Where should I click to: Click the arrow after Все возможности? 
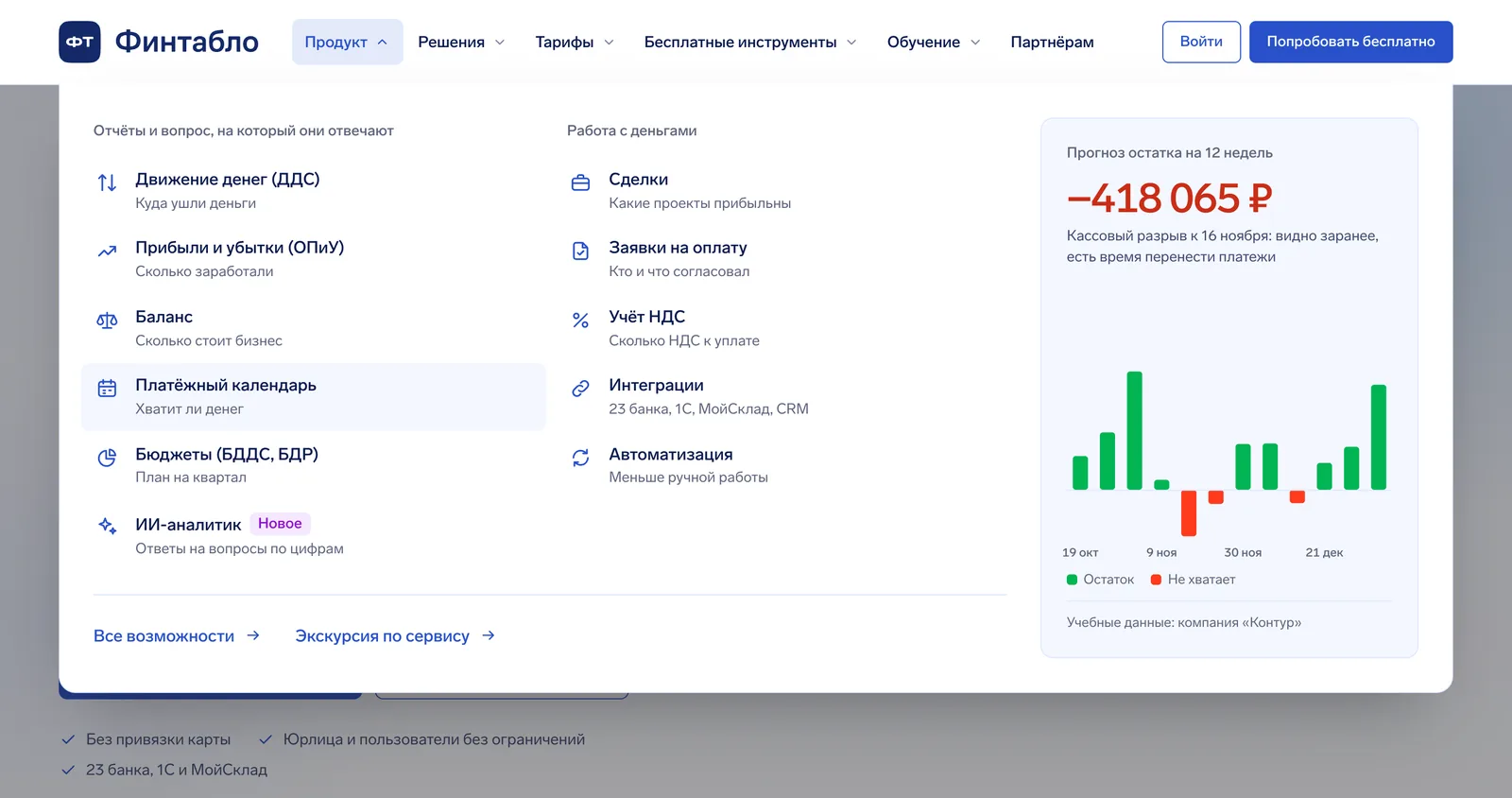point(253,635)
